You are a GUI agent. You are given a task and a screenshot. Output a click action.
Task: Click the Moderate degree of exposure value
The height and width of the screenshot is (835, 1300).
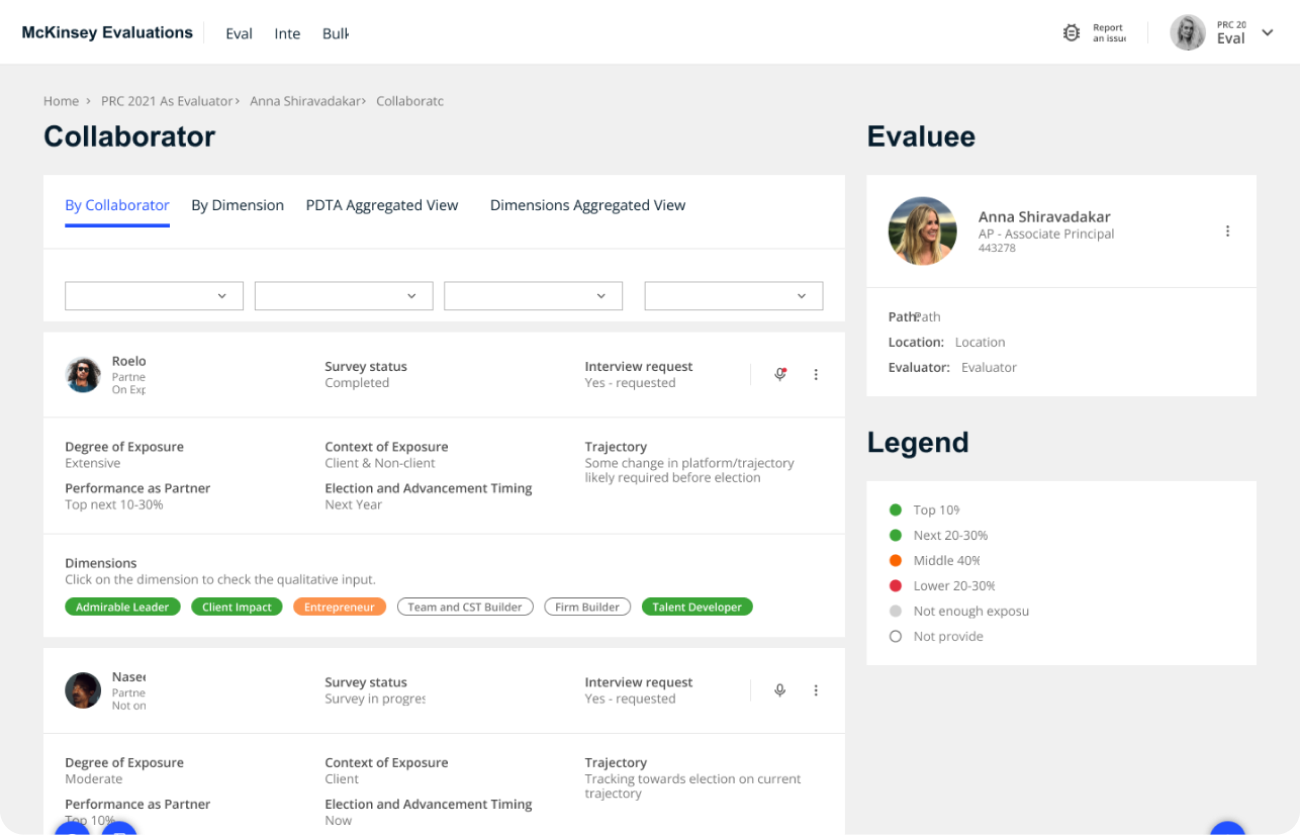[94, 779]
